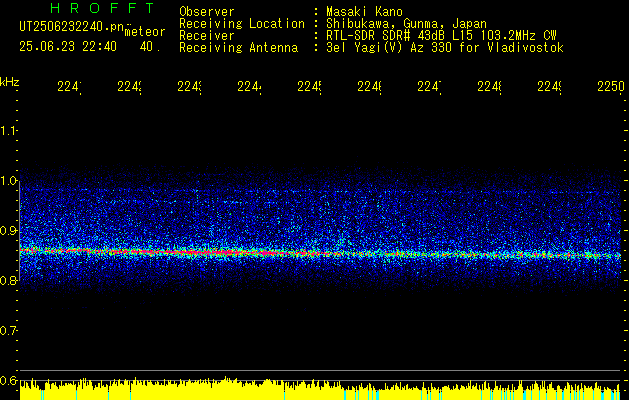629x400 pixels.
Task: Click the 1.0 kHz frequency label
Action: click(8, 181)
